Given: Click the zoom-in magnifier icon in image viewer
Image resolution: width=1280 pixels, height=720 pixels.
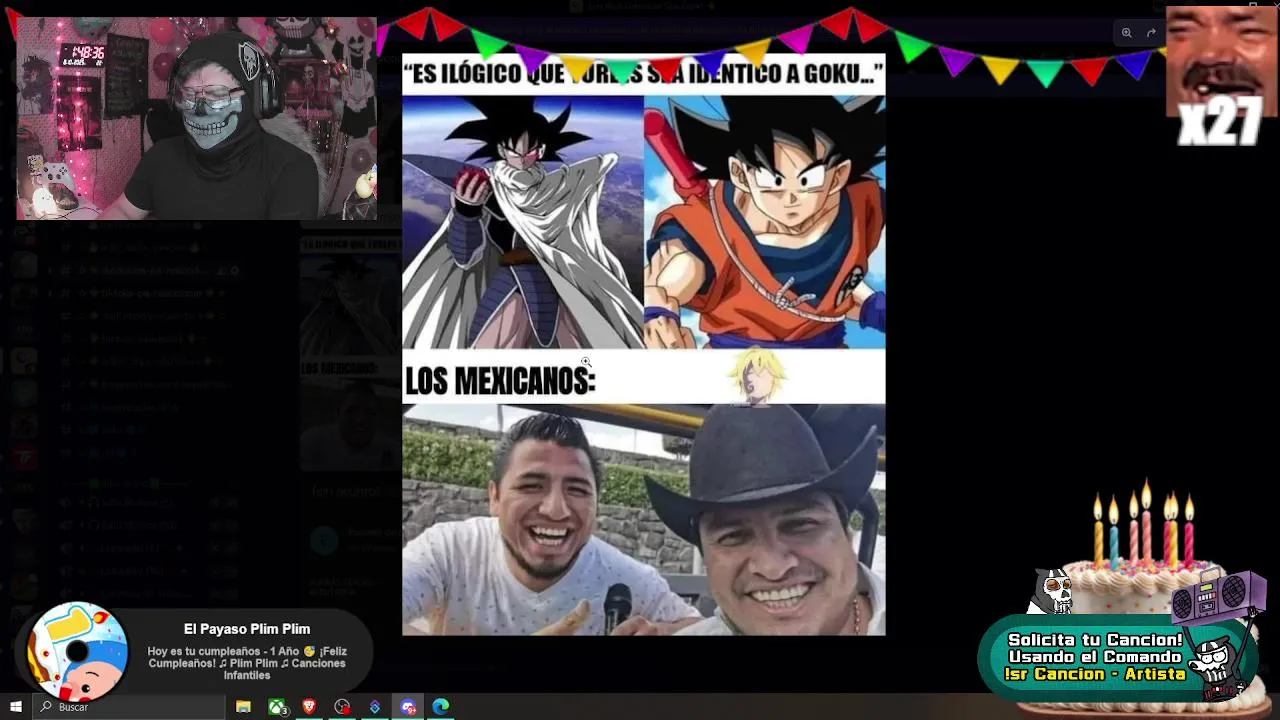Looking at the screenshot, I should click(x=1126, y=33).
